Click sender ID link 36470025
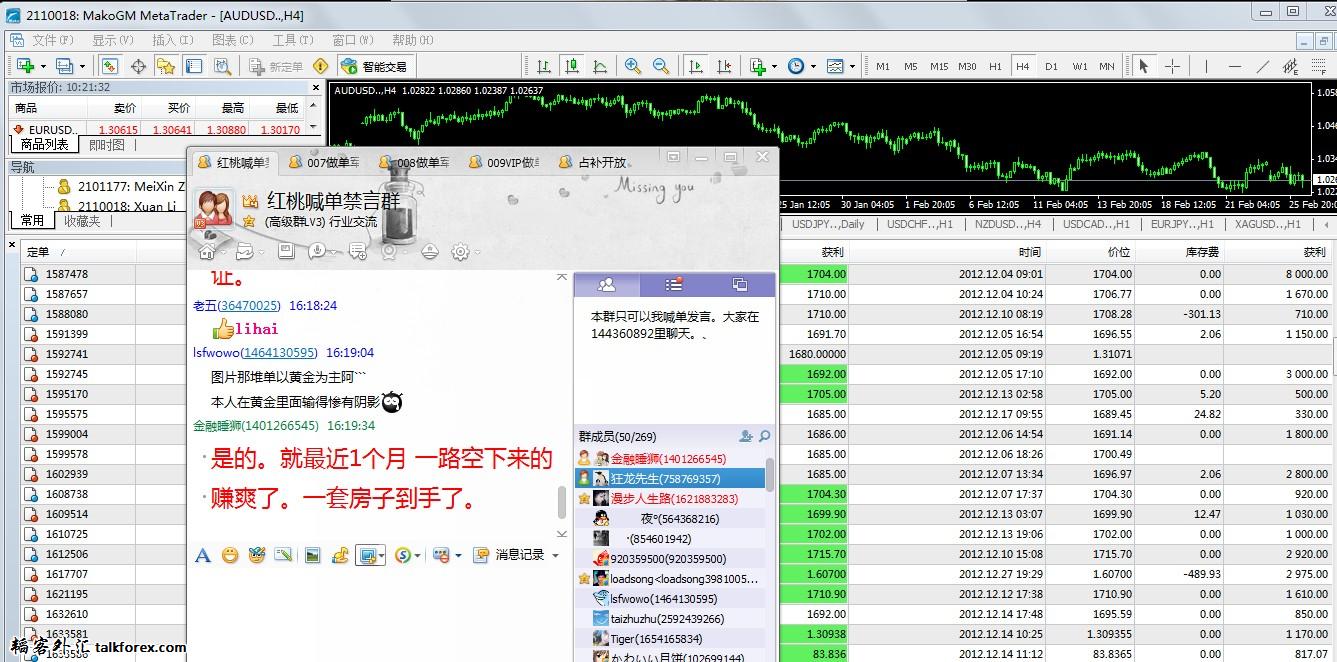1337x662 pixels. [x=249, y=305]
